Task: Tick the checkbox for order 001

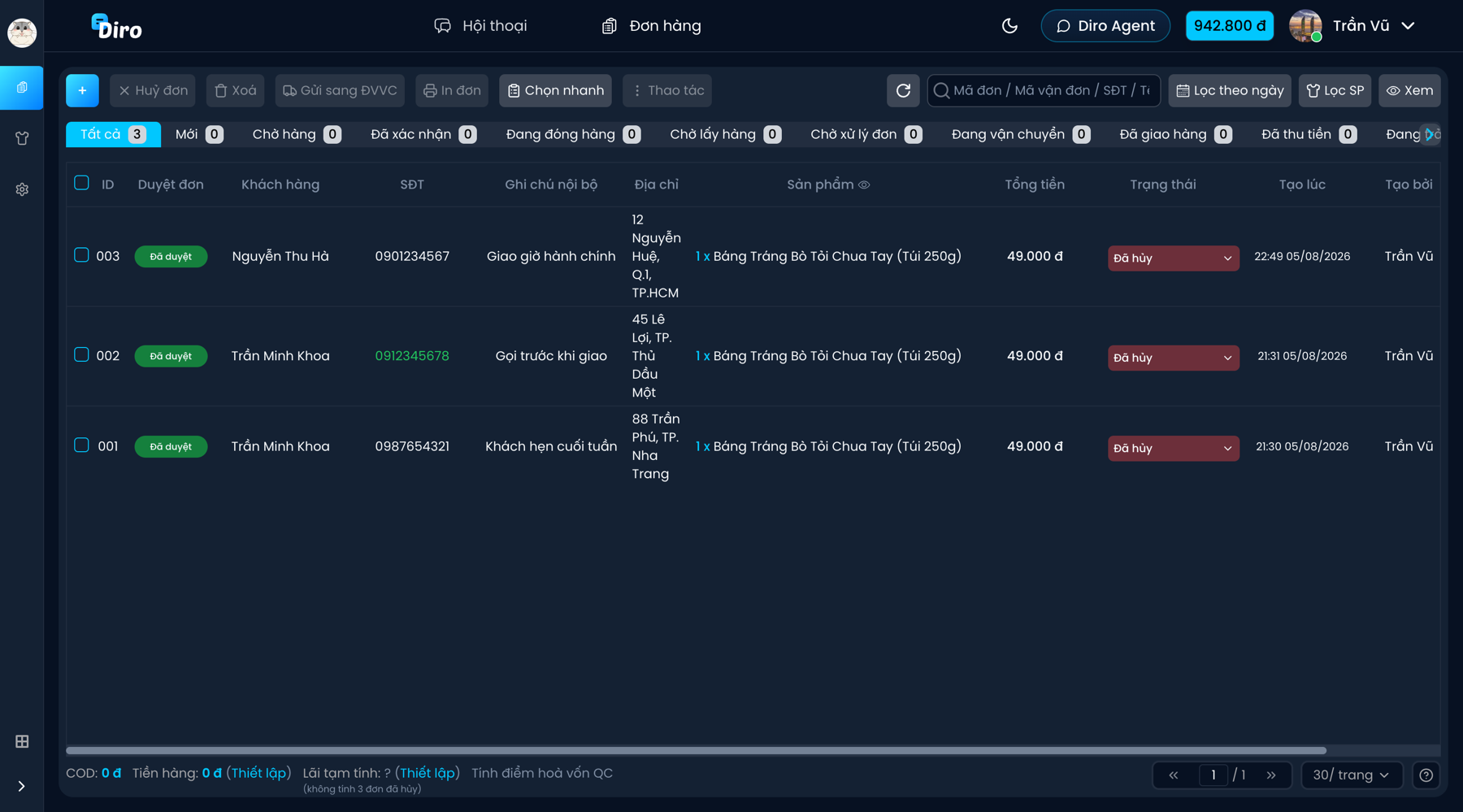Action: click(81, 445)
